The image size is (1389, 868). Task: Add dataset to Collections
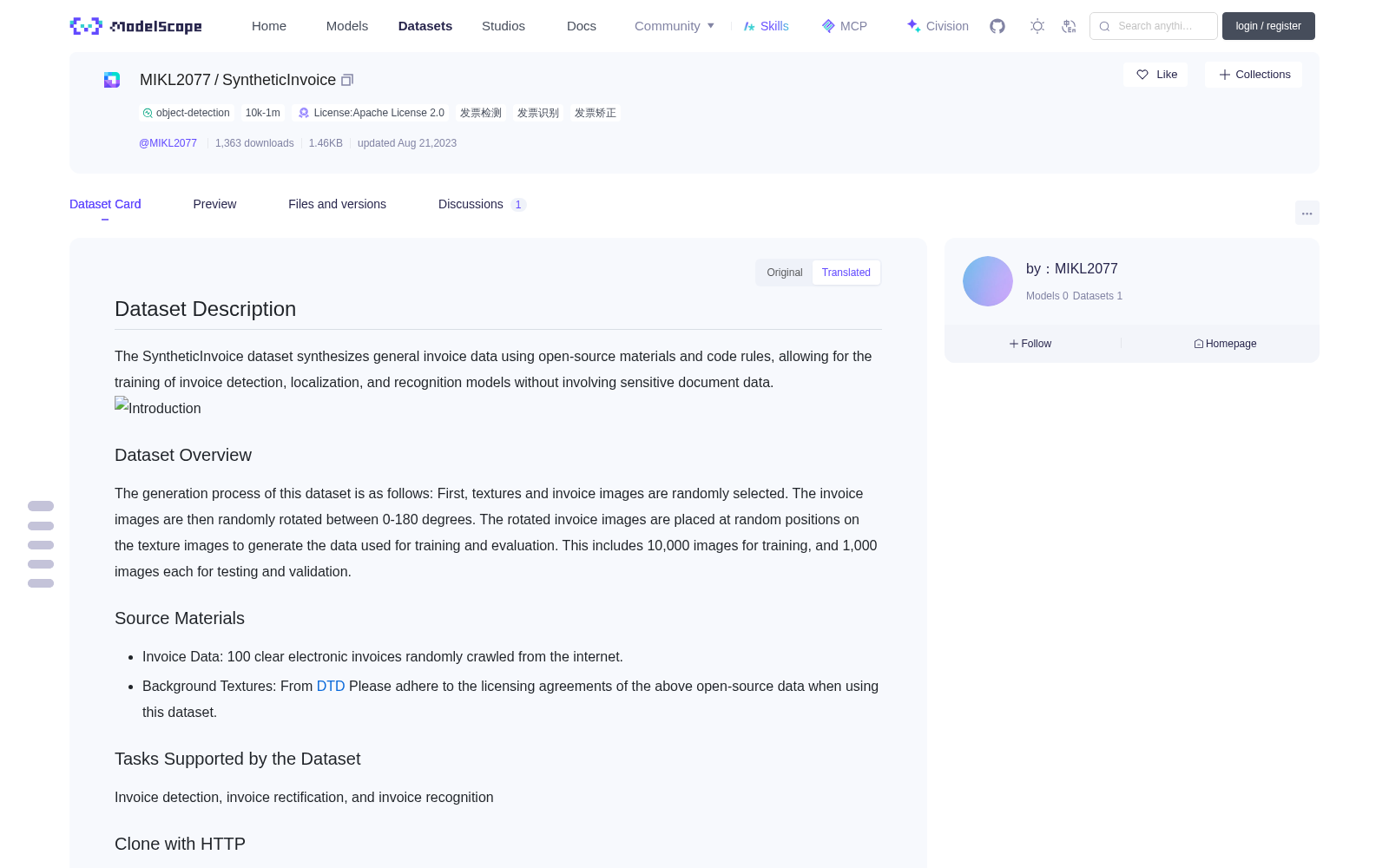pyautogui.click(x=1254, y=75)
